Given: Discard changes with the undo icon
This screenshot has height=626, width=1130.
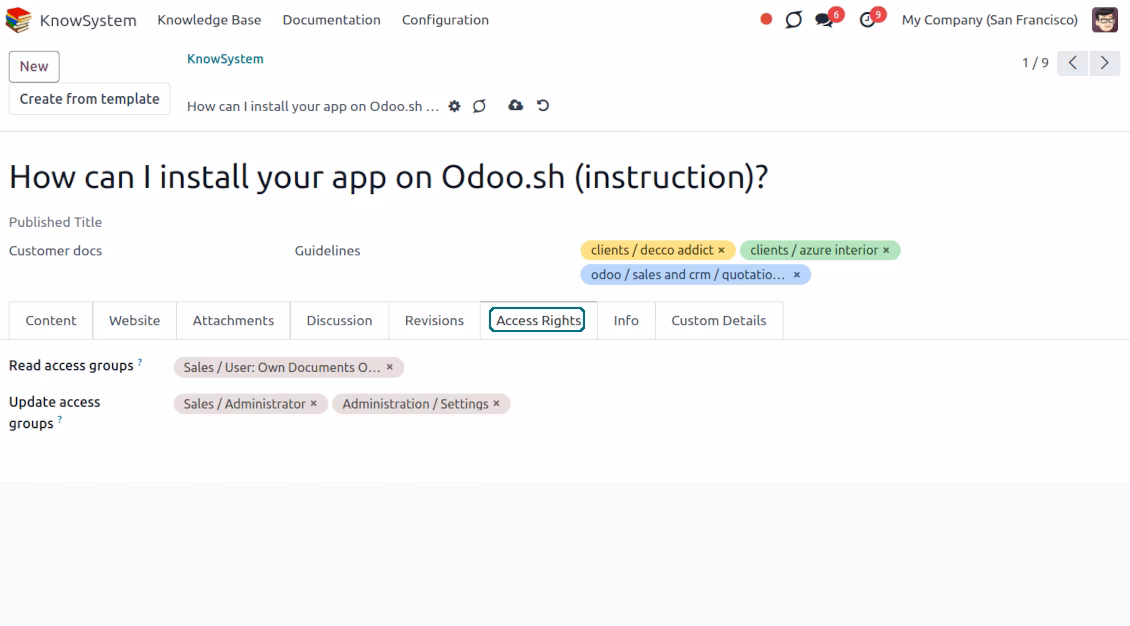Looking at the screenshot, I should click(x=543, y=105).
